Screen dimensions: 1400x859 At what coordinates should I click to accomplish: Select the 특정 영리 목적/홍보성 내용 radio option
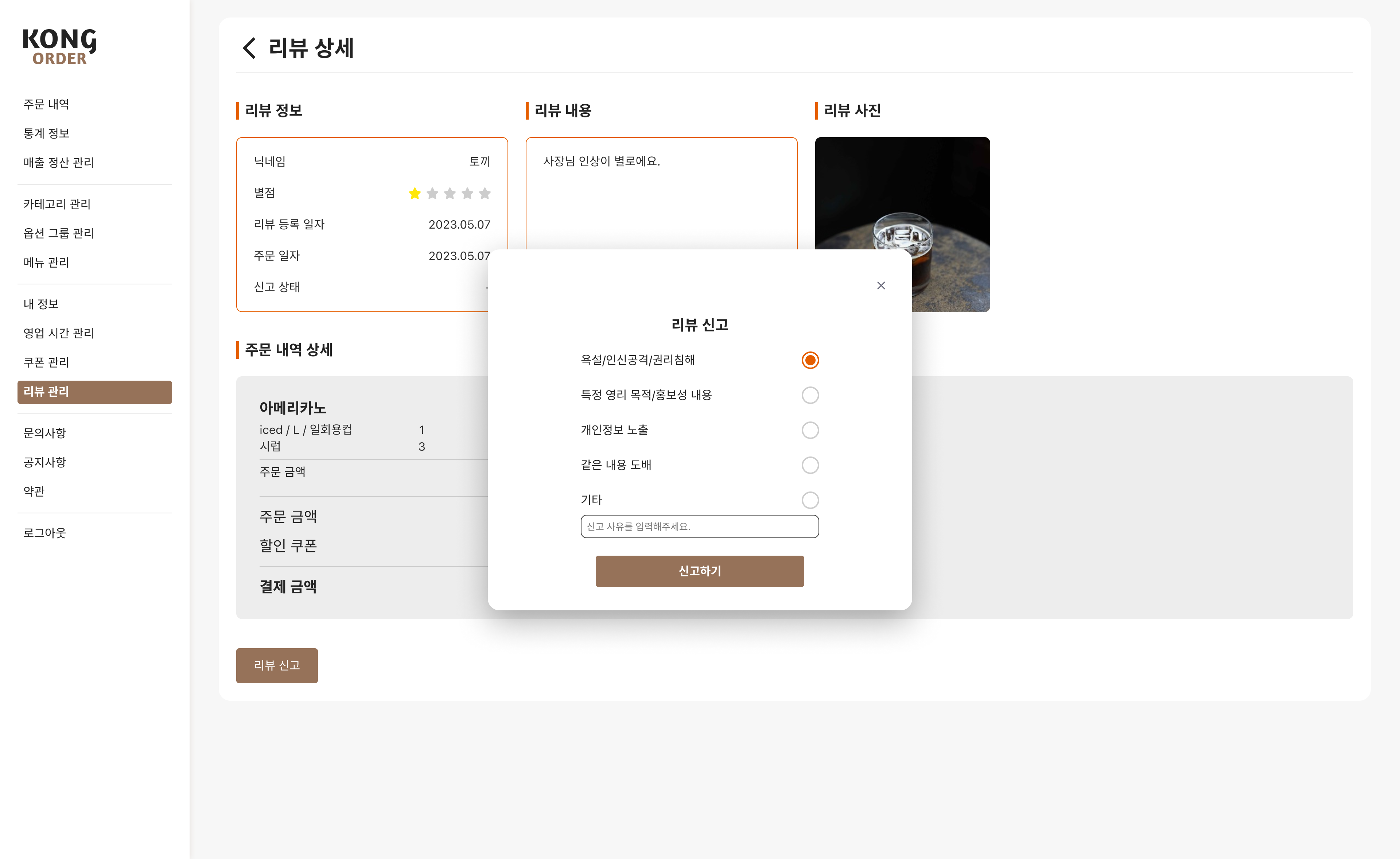pyautogui.click(x=810, y=395)
